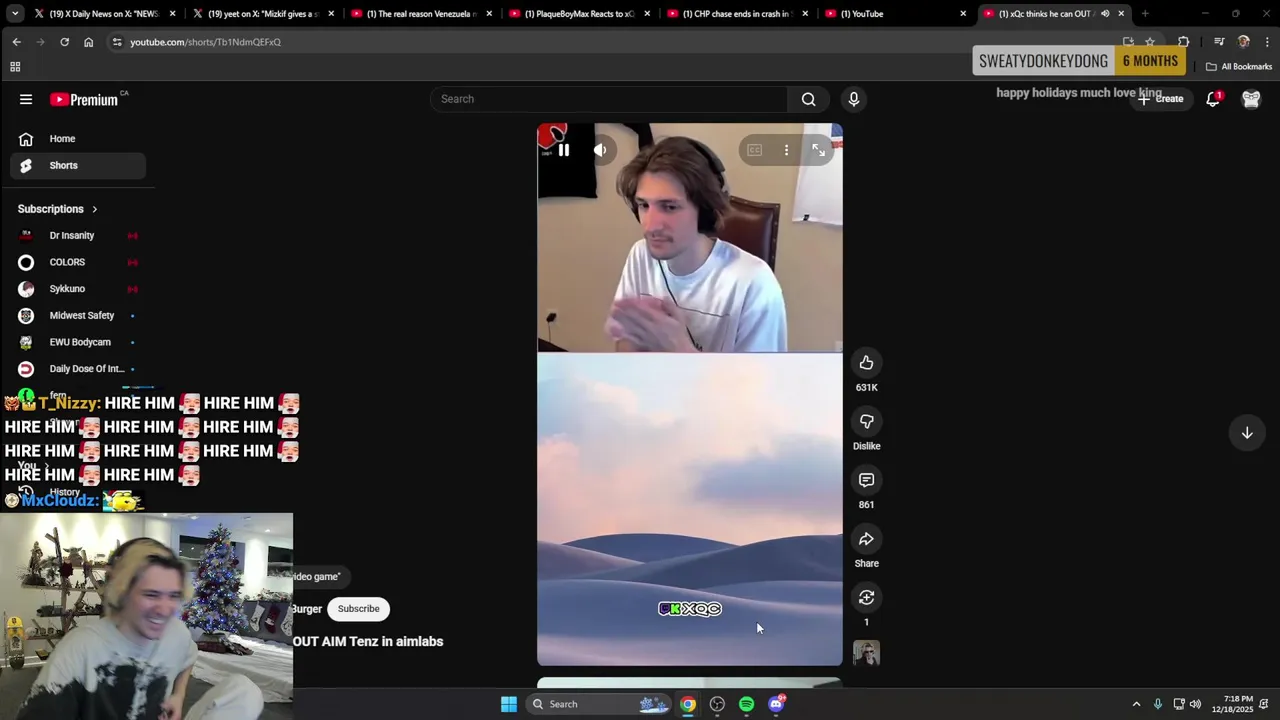Switch to real reason Venezuela tab
Viewport: 1280px width, 720px height.
(x=422, y=14)
